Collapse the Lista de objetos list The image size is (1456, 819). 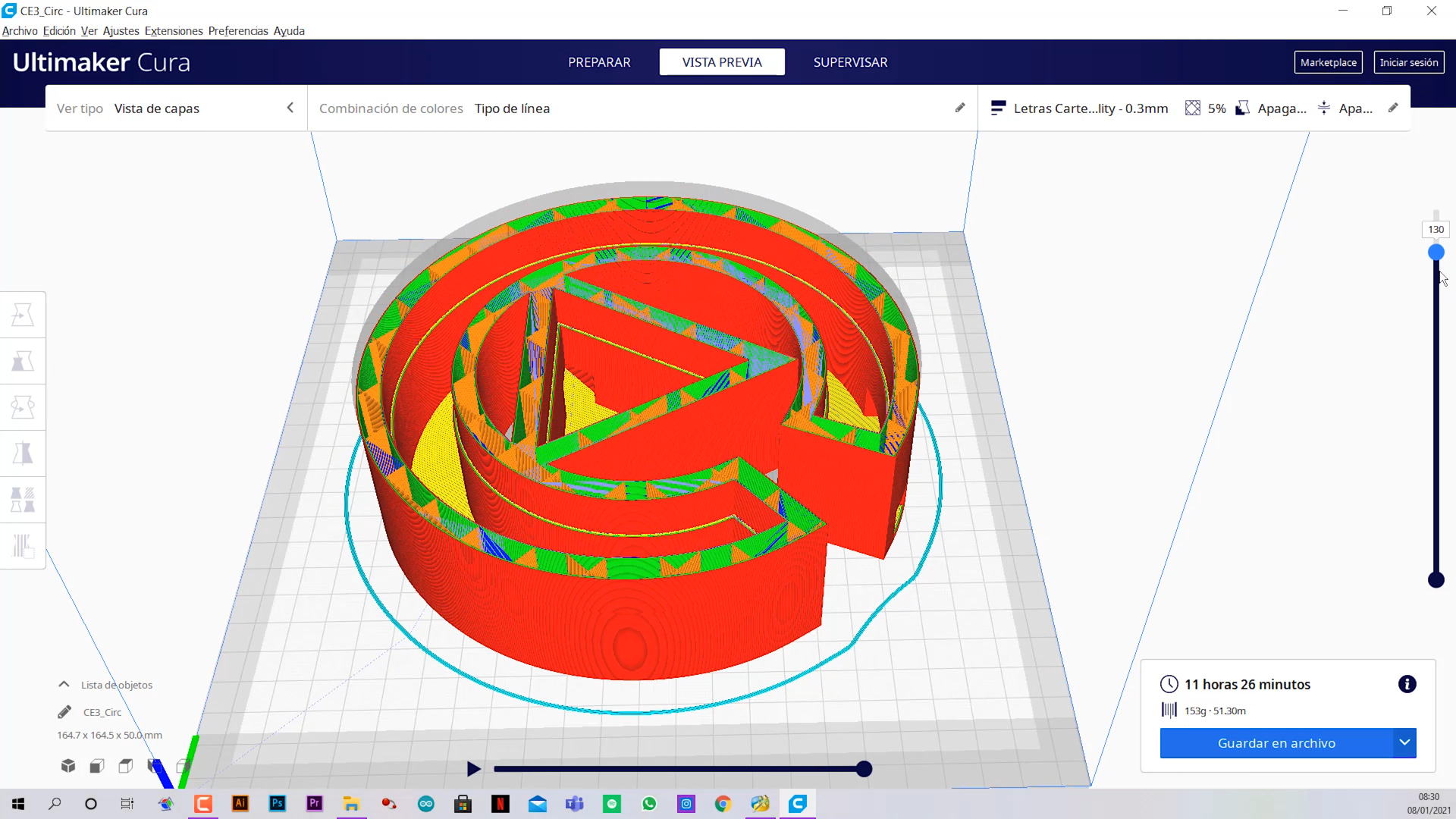64,684
